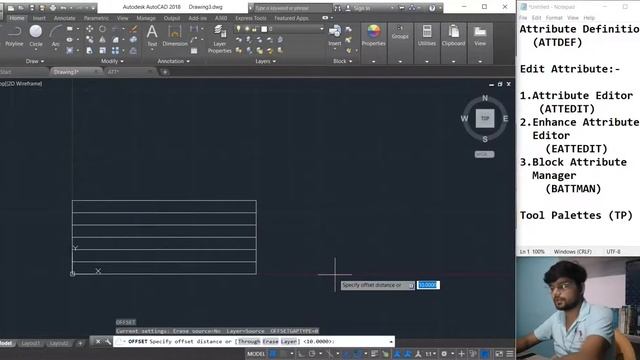Click the Dimension tool icon

tap(175, 32)
